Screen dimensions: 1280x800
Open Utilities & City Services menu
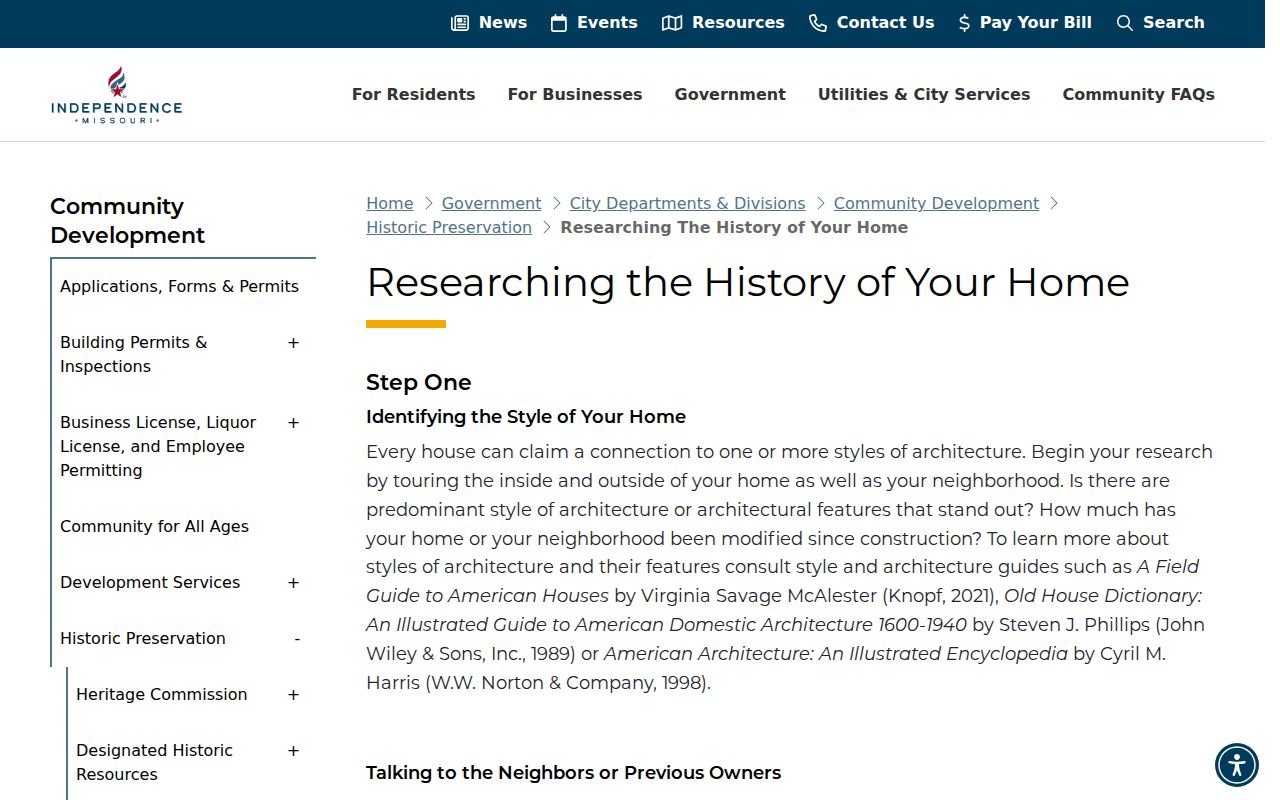click(x=924, y=94)
